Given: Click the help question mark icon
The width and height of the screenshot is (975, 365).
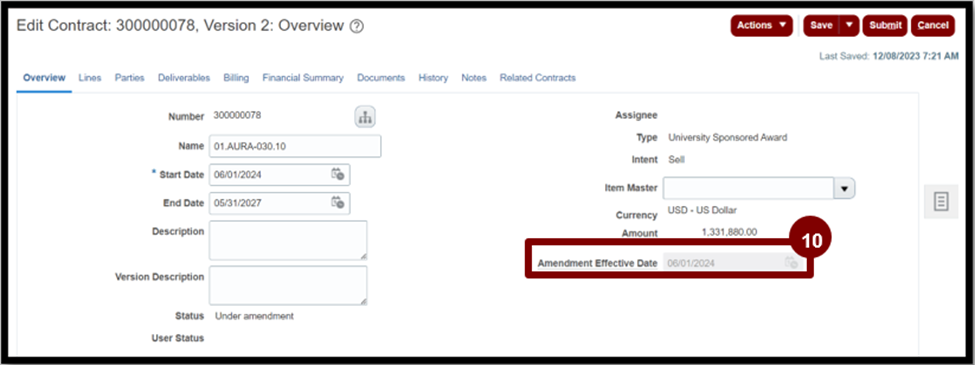Looking at the screenshot, I should (357, 26).
